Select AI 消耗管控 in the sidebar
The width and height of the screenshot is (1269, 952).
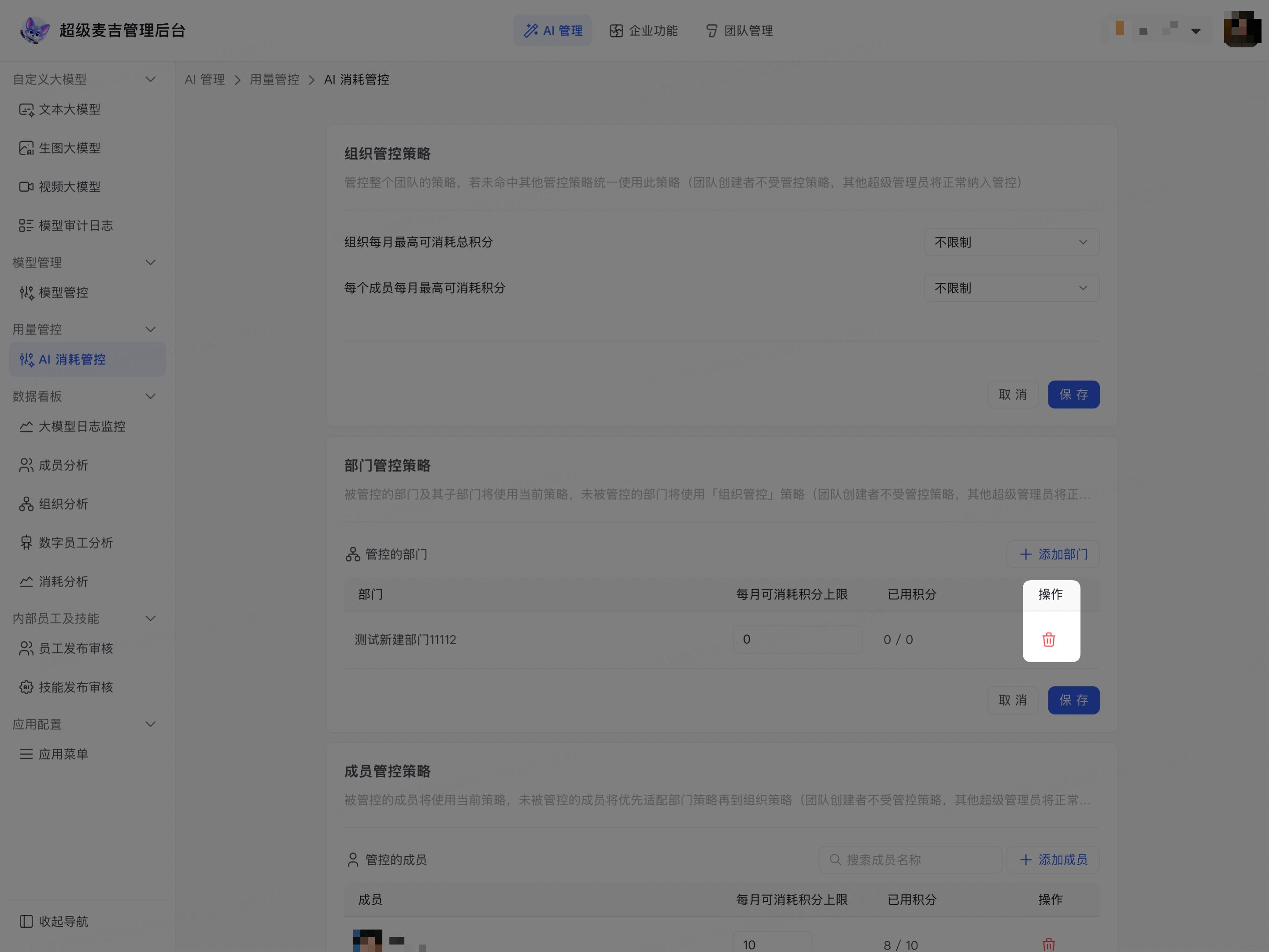[87, 359]
